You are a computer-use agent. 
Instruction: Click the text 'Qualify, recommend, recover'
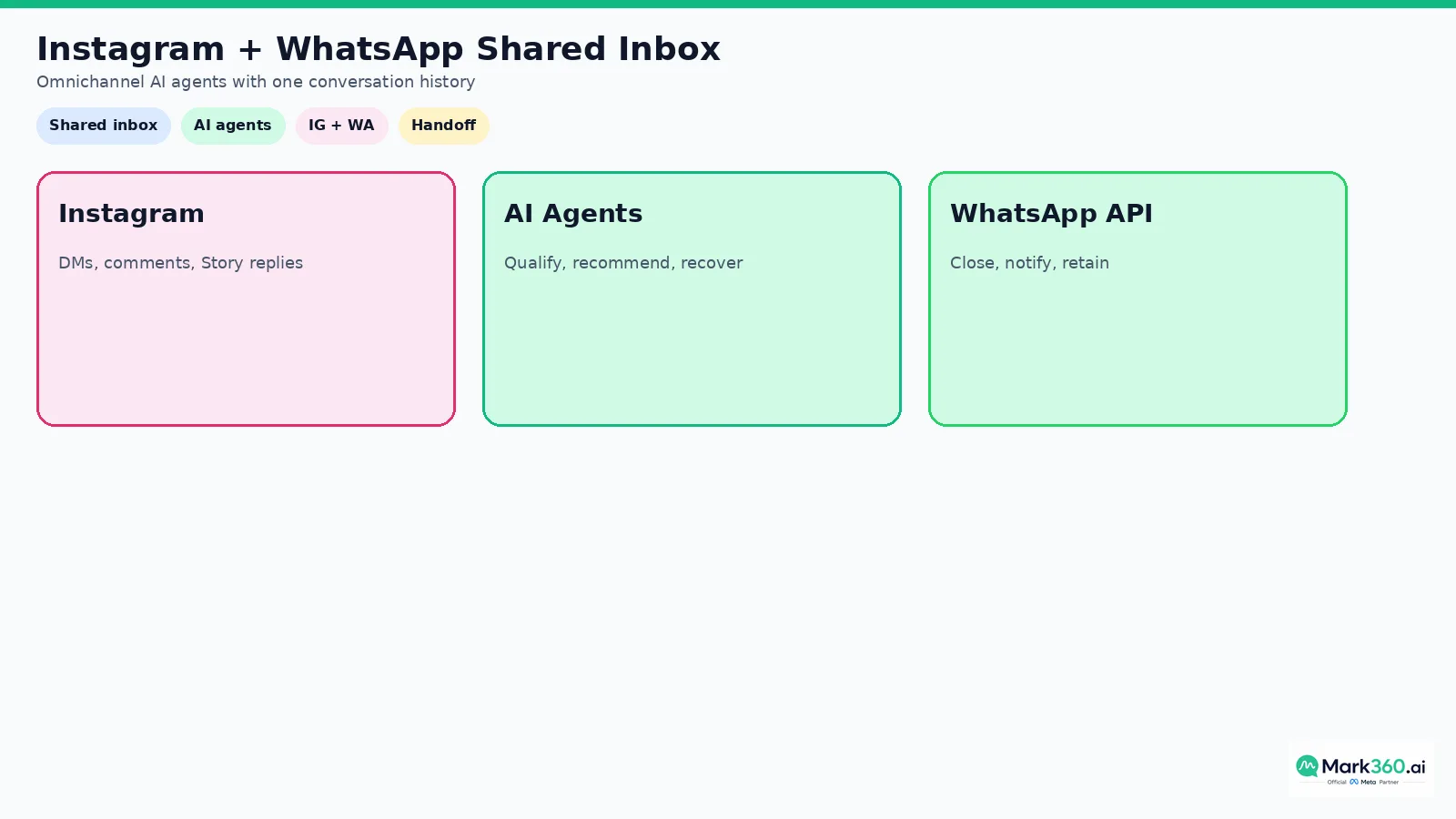pyautogui.click(x=623, y=263)
